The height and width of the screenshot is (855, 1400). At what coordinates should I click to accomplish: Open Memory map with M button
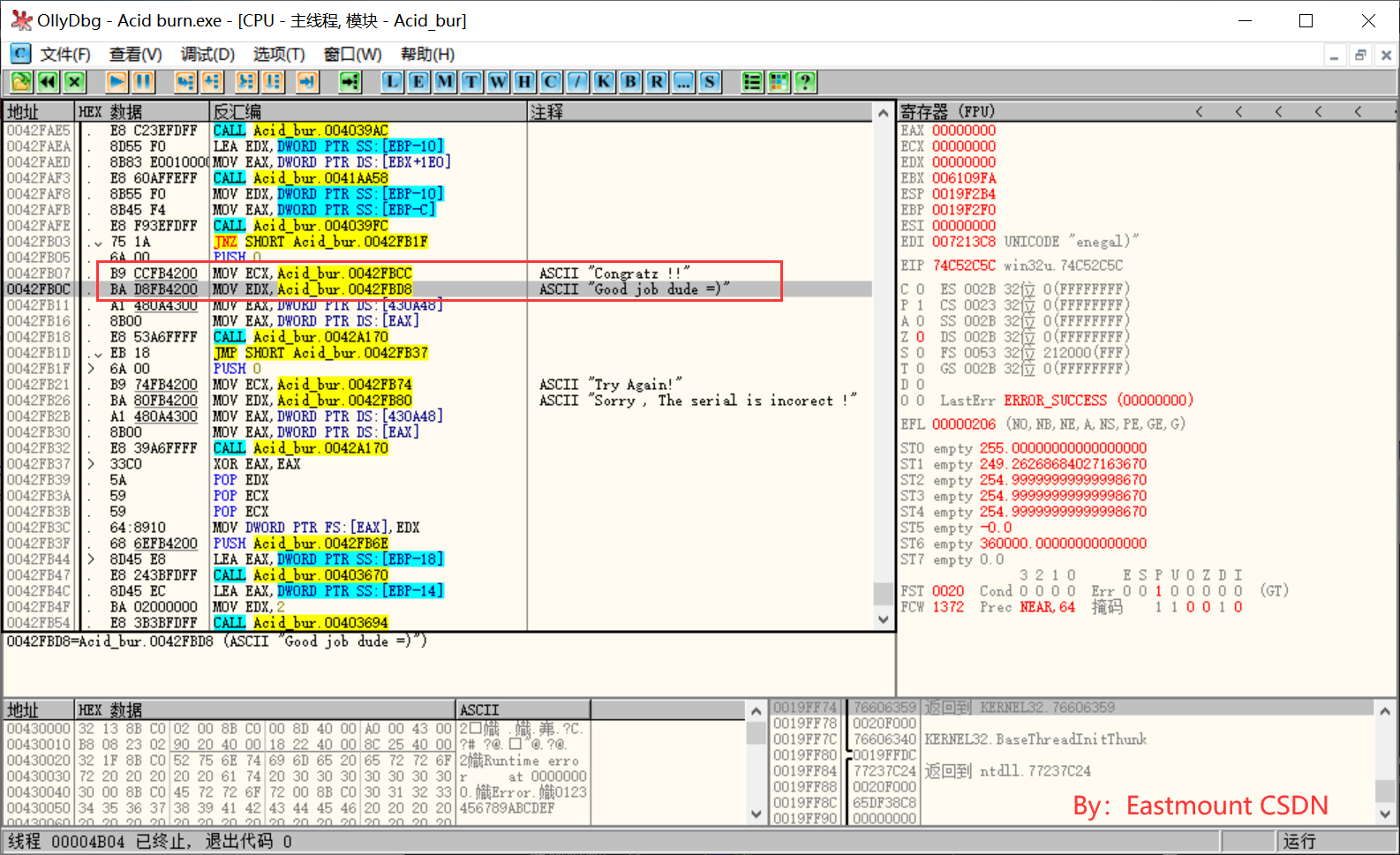pyautogui.click(x=445, y=82)
